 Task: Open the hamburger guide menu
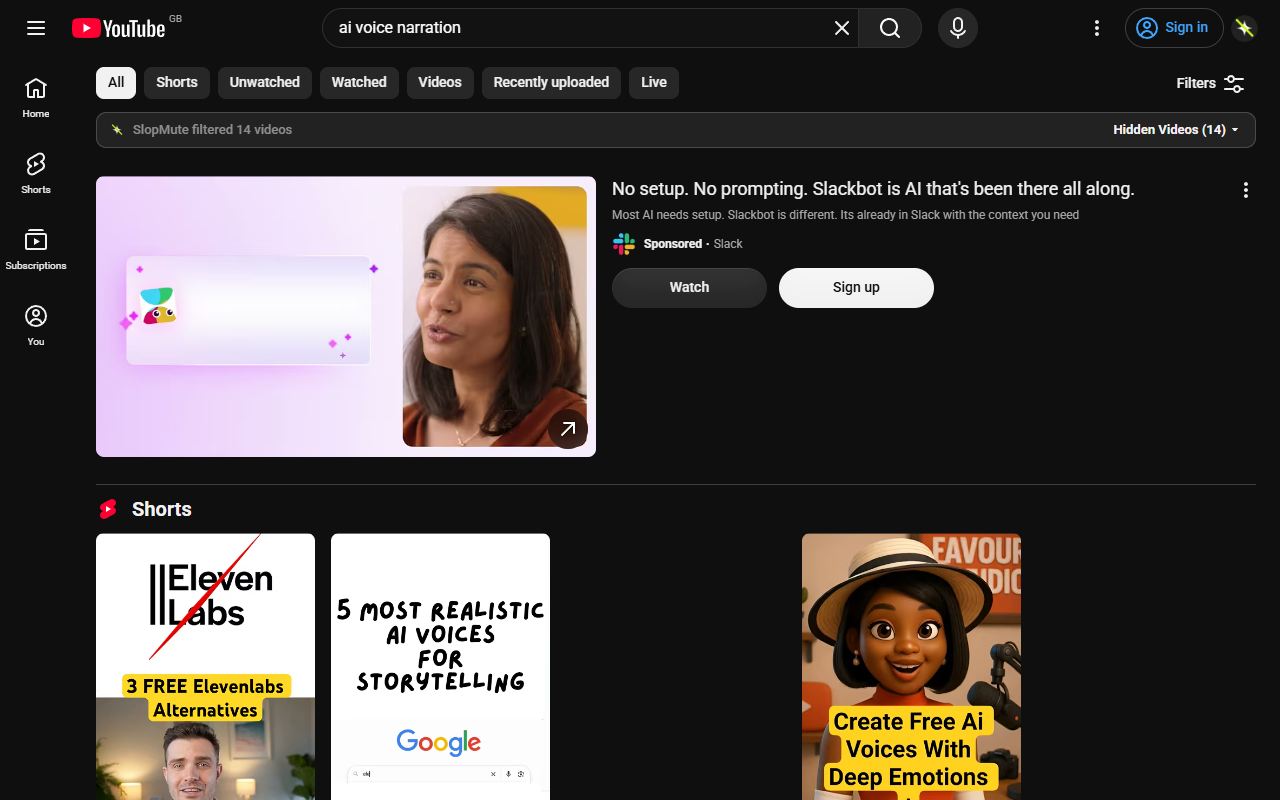(36, 28)
